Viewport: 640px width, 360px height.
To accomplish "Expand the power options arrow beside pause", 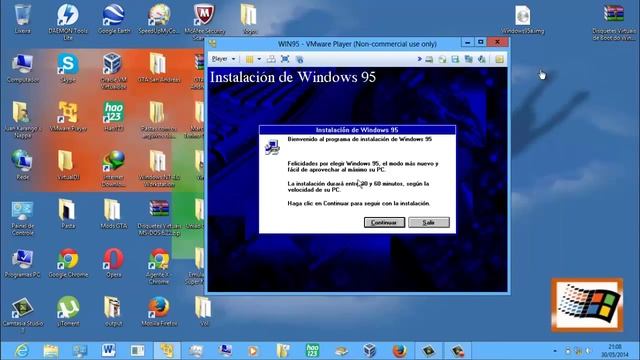I will [259, 60].
